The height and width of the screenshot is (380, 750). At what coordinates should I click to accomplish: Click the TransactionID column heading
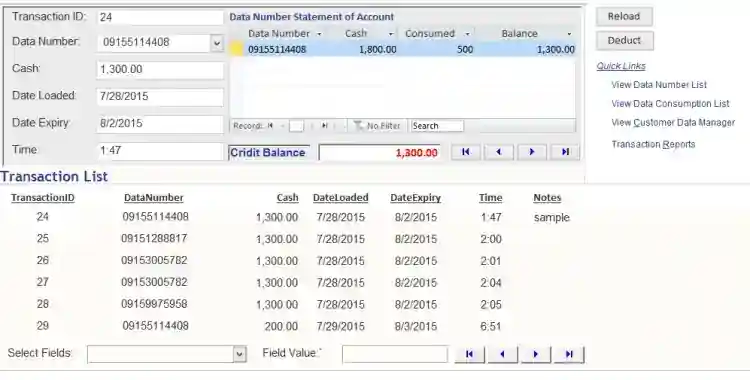43,198
